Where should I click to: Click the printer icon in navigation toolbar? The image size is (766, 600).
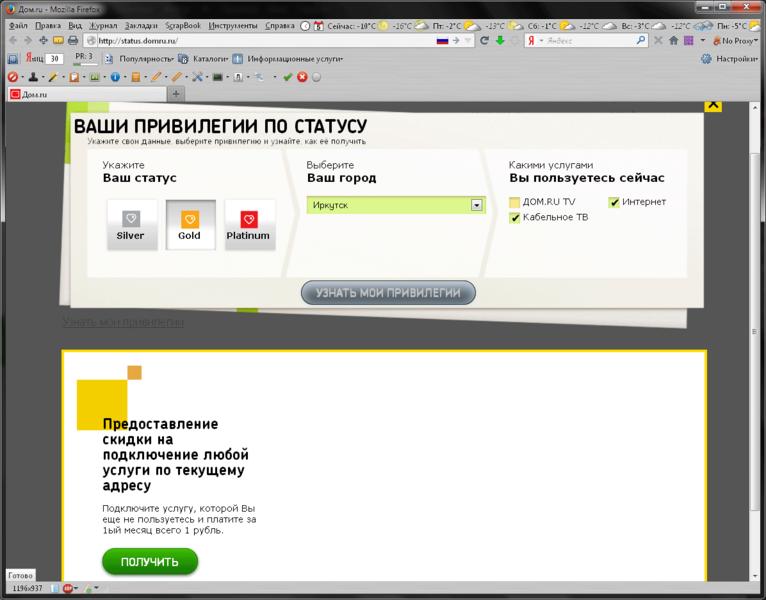[73, 41]
